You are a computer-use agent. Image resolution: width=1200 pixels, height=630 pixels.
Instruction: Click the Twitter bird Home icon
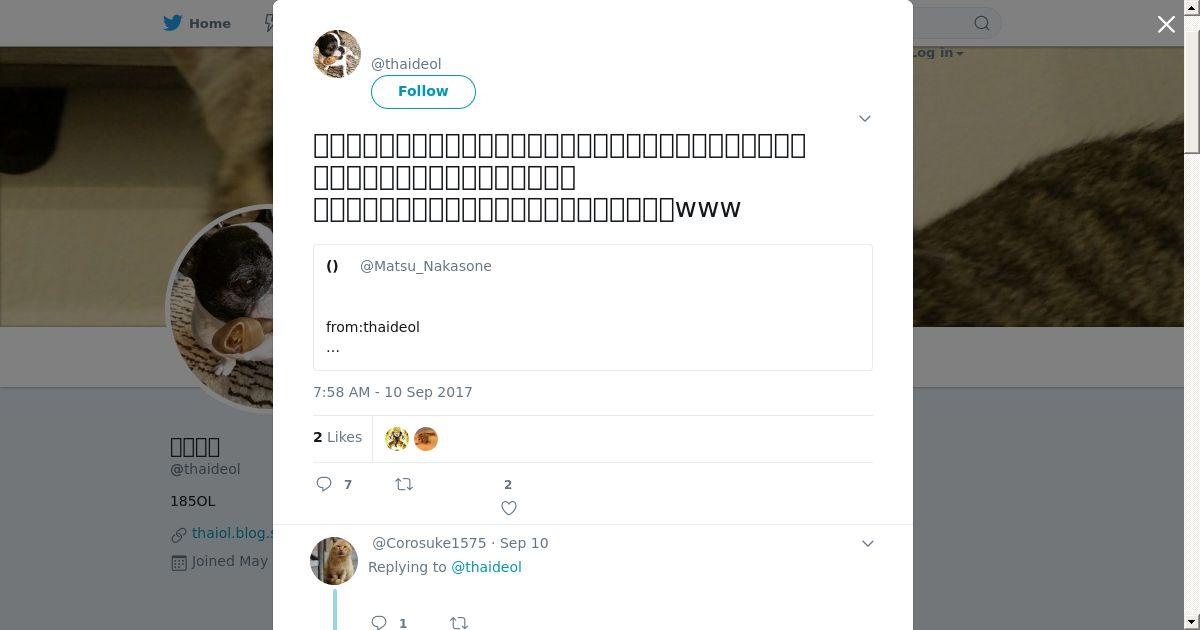(173, 23)
